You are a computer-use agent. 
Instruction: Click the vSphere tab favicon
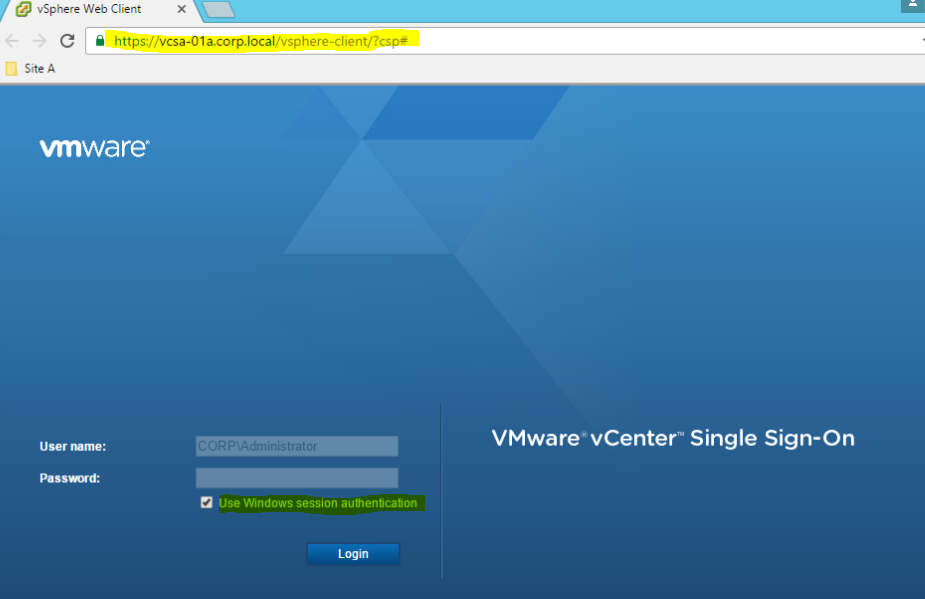pos(23,9)
